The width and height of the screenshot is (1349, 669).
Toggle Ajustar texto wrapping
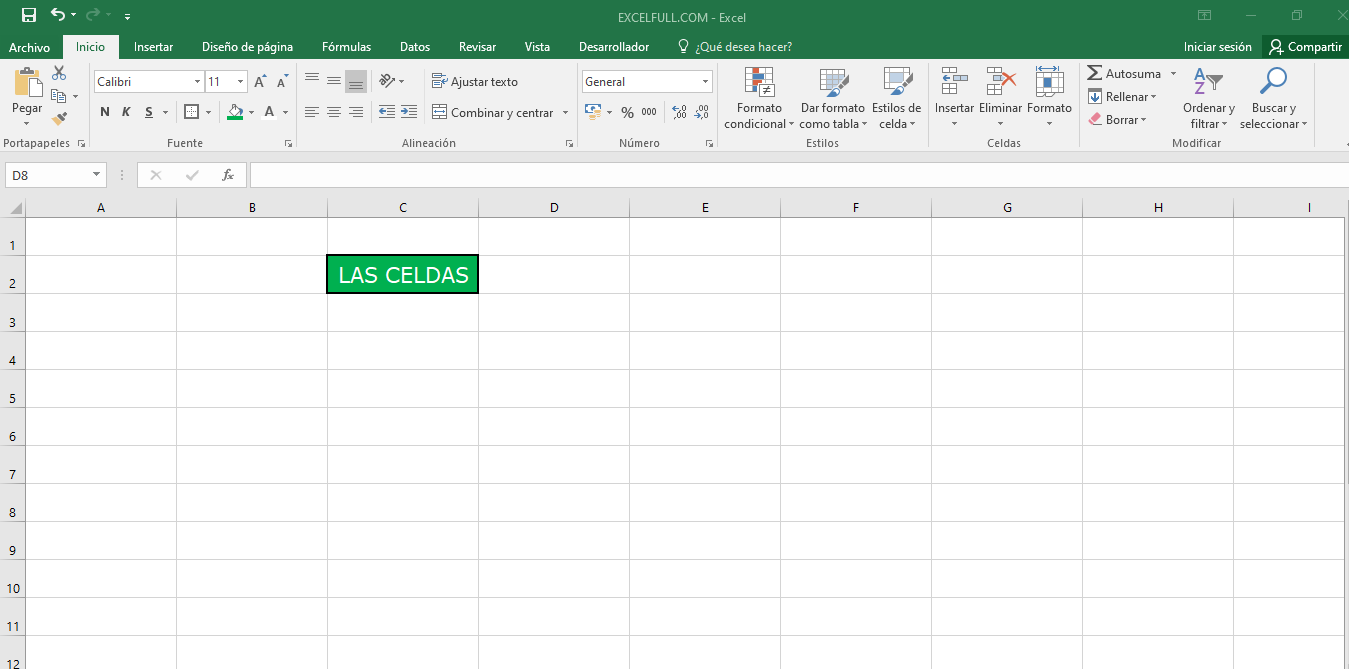(475, 82)
